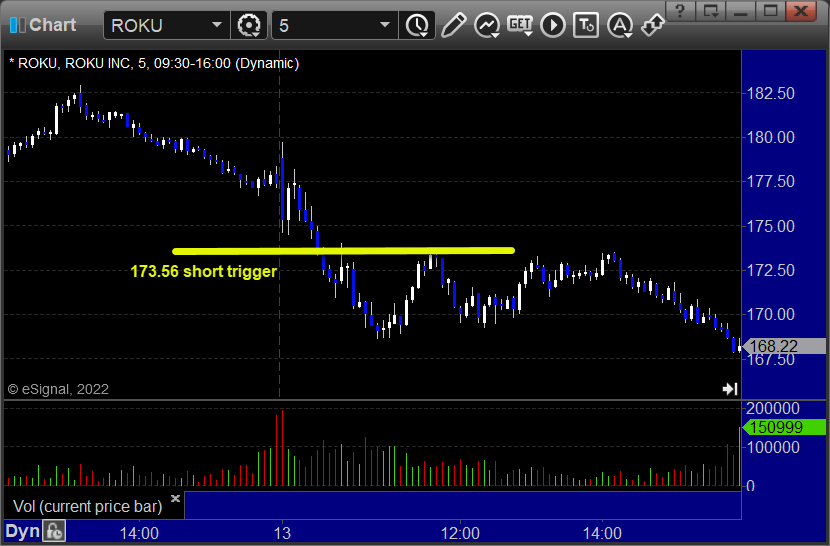Click the 170.00 price axis label

point(771,315)
